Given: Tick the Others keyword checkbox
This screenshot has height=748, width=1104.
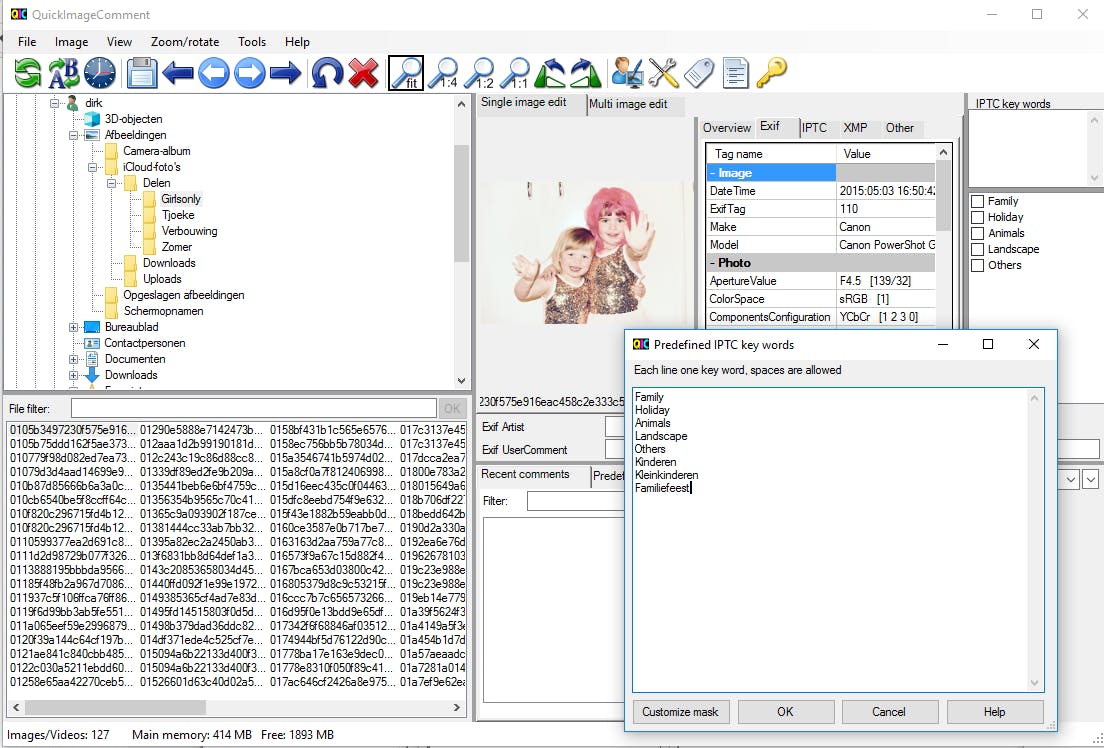Looking at the screenshot, I should point(977,266).
